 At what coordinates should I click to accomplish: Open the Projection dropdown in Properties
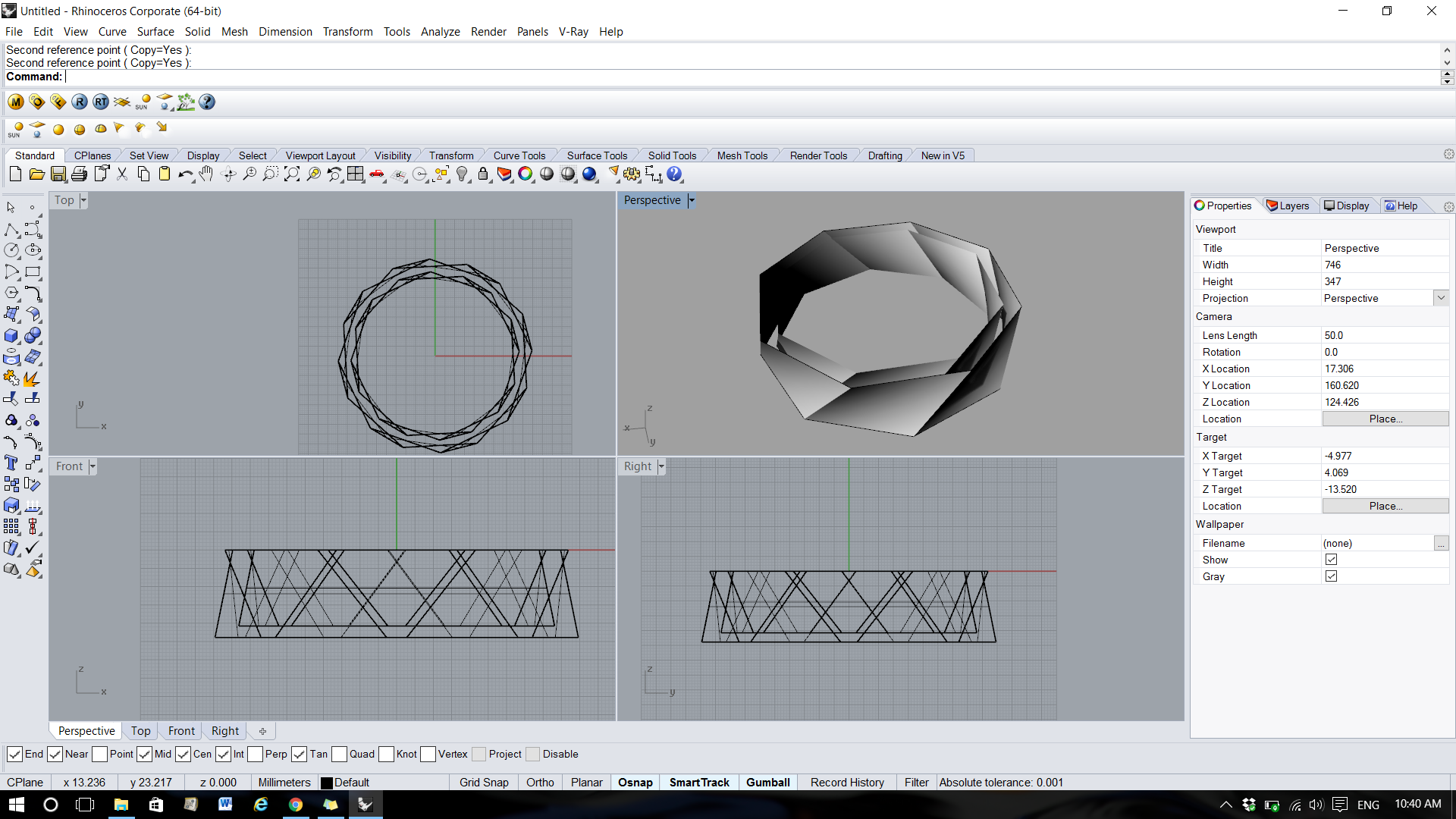(x=1441, y=298)
